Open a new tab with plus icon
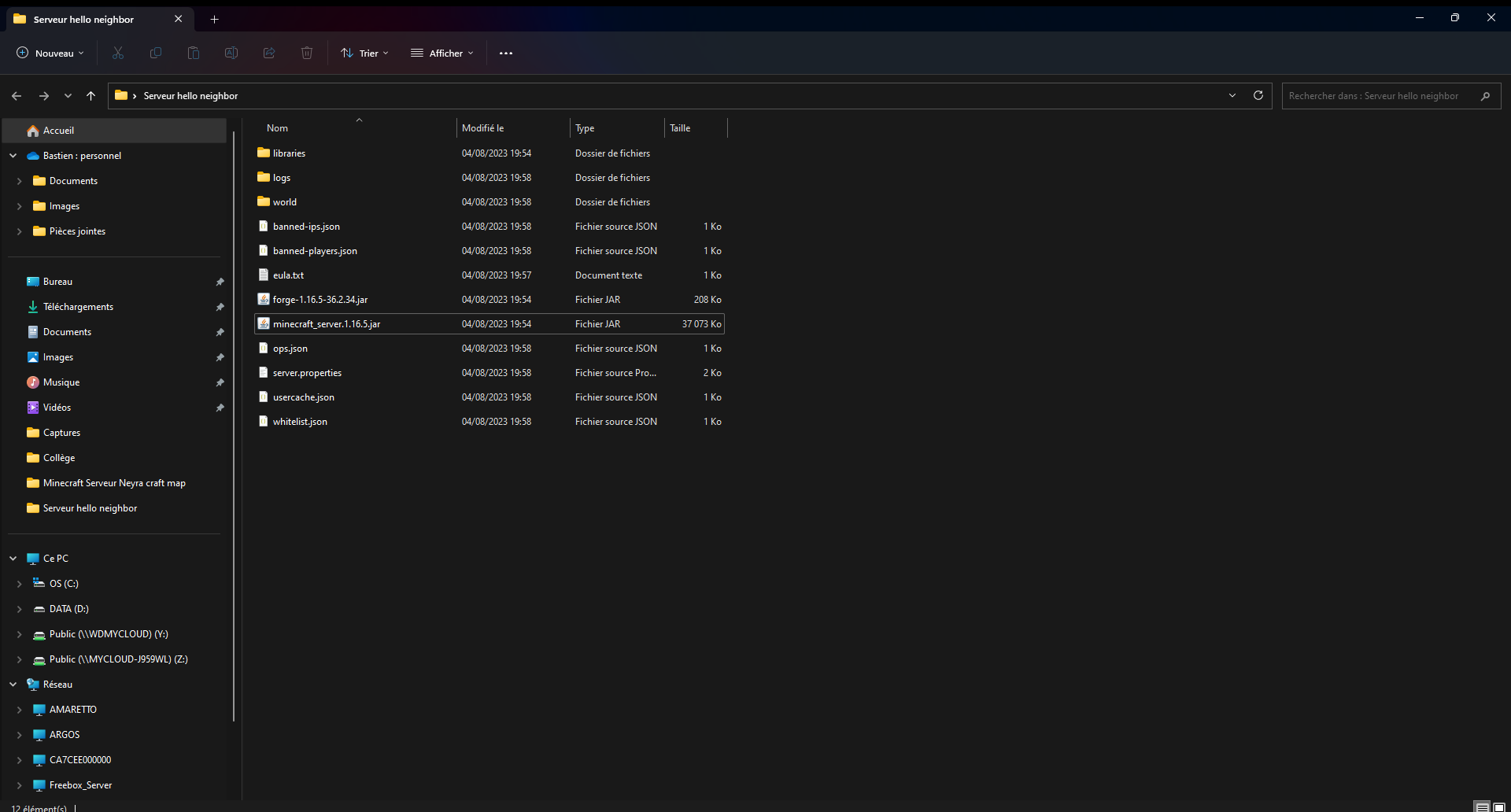Image resolution: width=1511 pixels, height=812 pixels. tap(214, 19)
